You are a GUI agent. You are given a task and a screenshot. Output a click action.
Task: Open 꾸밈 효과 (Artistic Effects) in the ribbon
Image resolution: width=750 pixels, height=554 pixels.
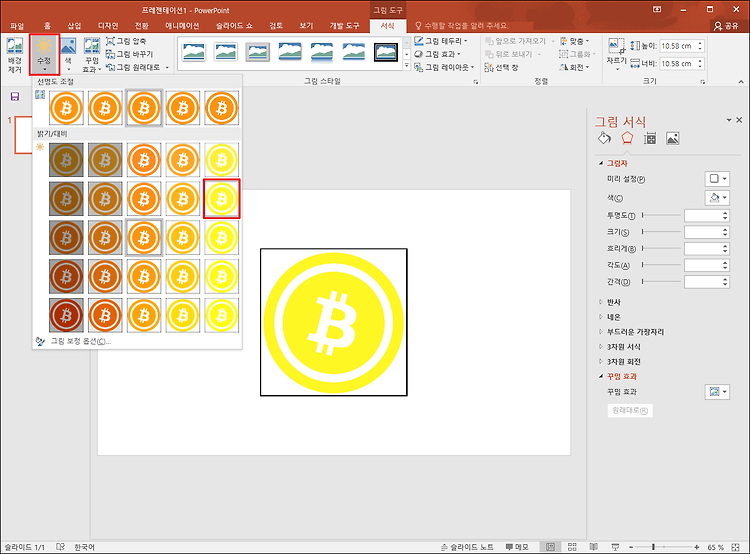tap(91, 55)
